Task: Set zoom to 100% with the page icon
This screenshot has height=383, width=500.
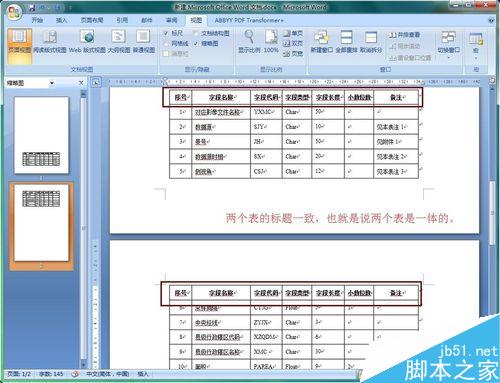Action: [271, 42]
